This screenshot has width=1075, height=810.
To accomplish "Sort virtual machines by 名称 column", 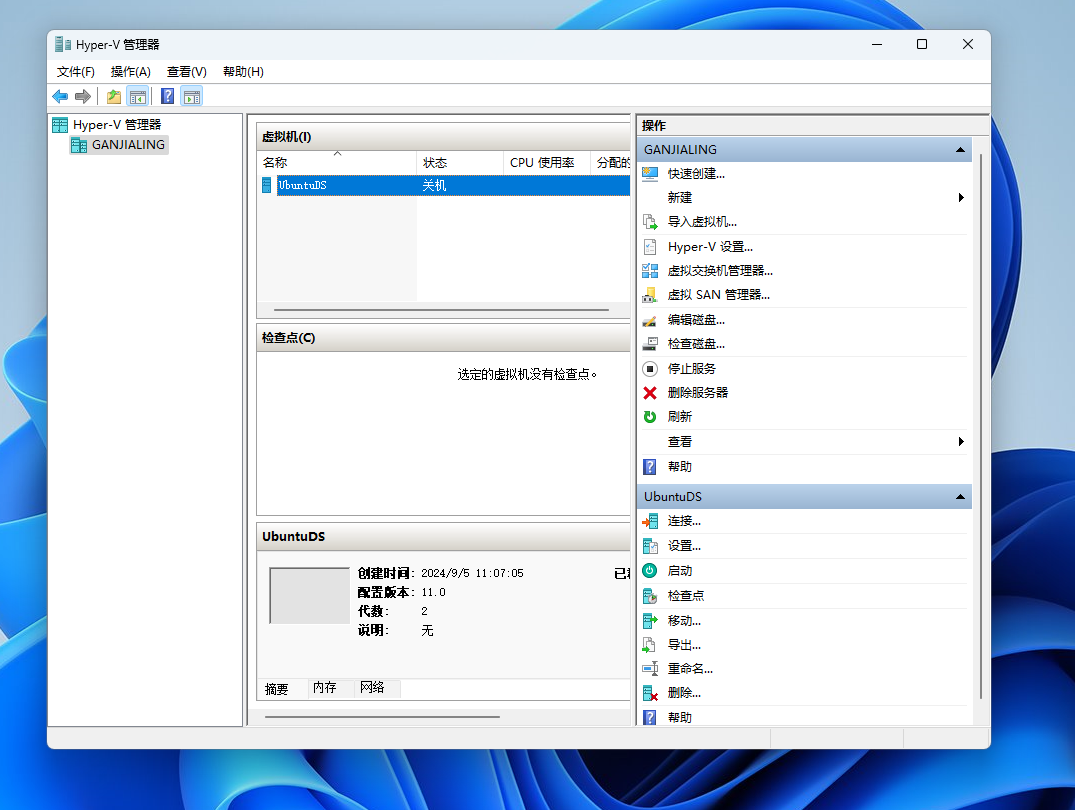I will pos(337,163).
